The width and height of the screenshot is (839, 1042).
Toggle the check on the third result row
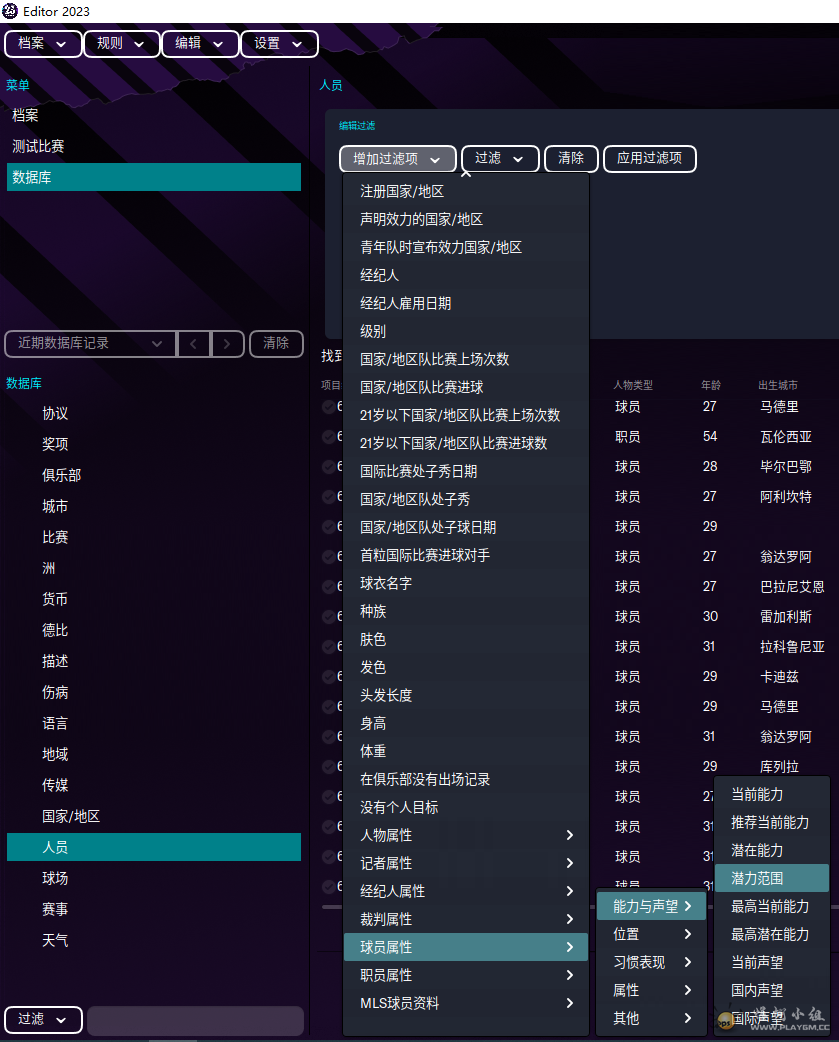click(329, 467)
